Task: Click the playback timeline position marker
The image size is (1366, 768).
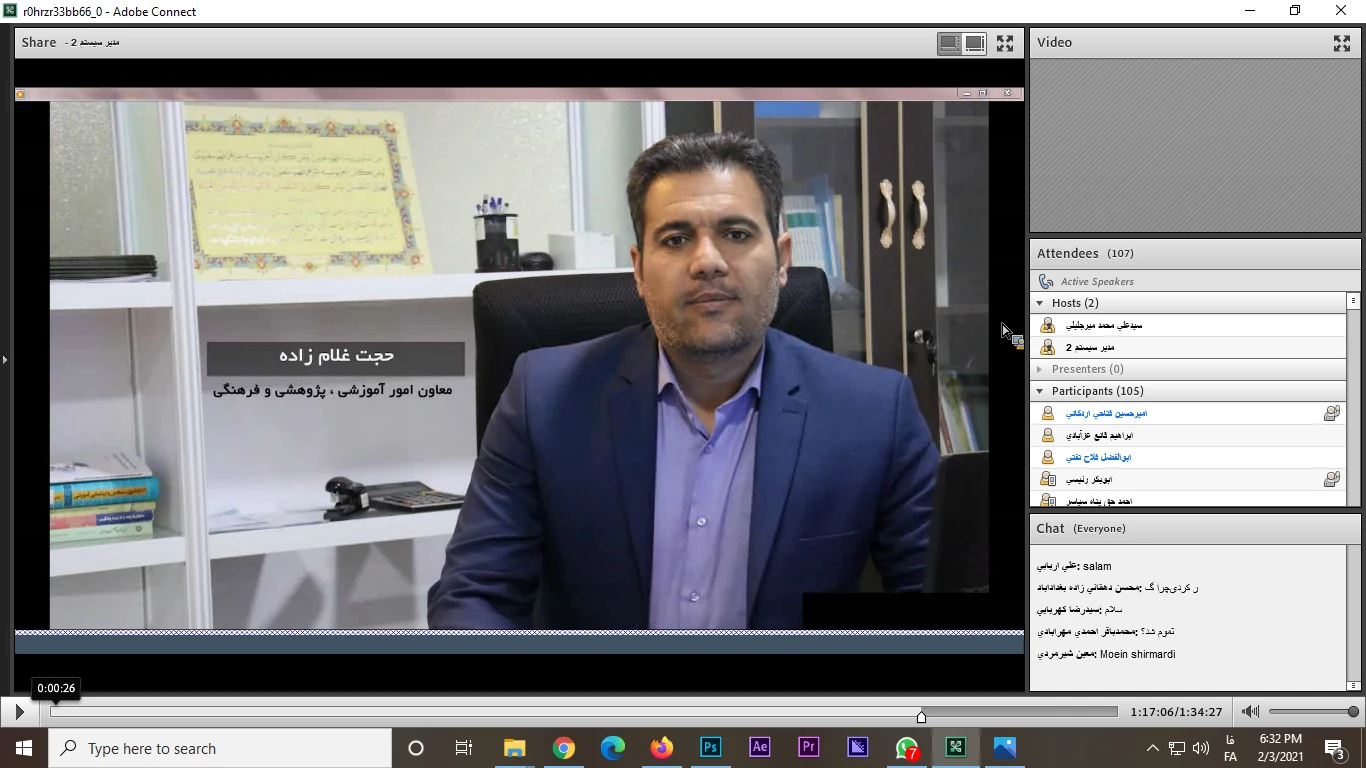Action: [921, 715]
